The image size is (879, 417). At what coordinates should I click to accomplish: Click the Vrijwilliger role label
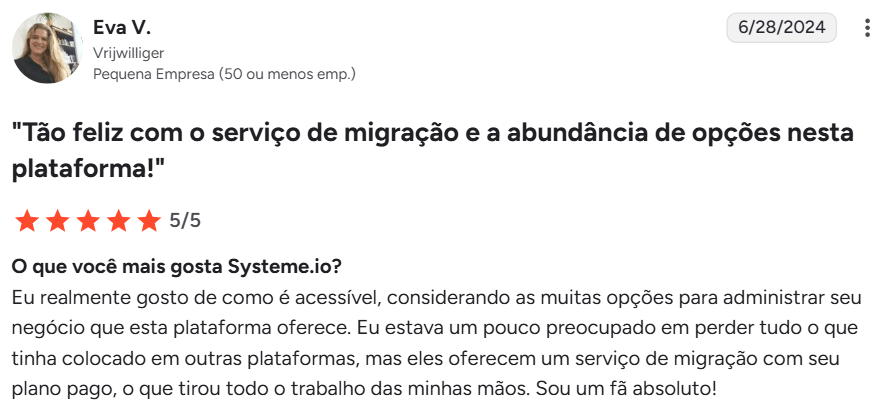click(128, 52)
